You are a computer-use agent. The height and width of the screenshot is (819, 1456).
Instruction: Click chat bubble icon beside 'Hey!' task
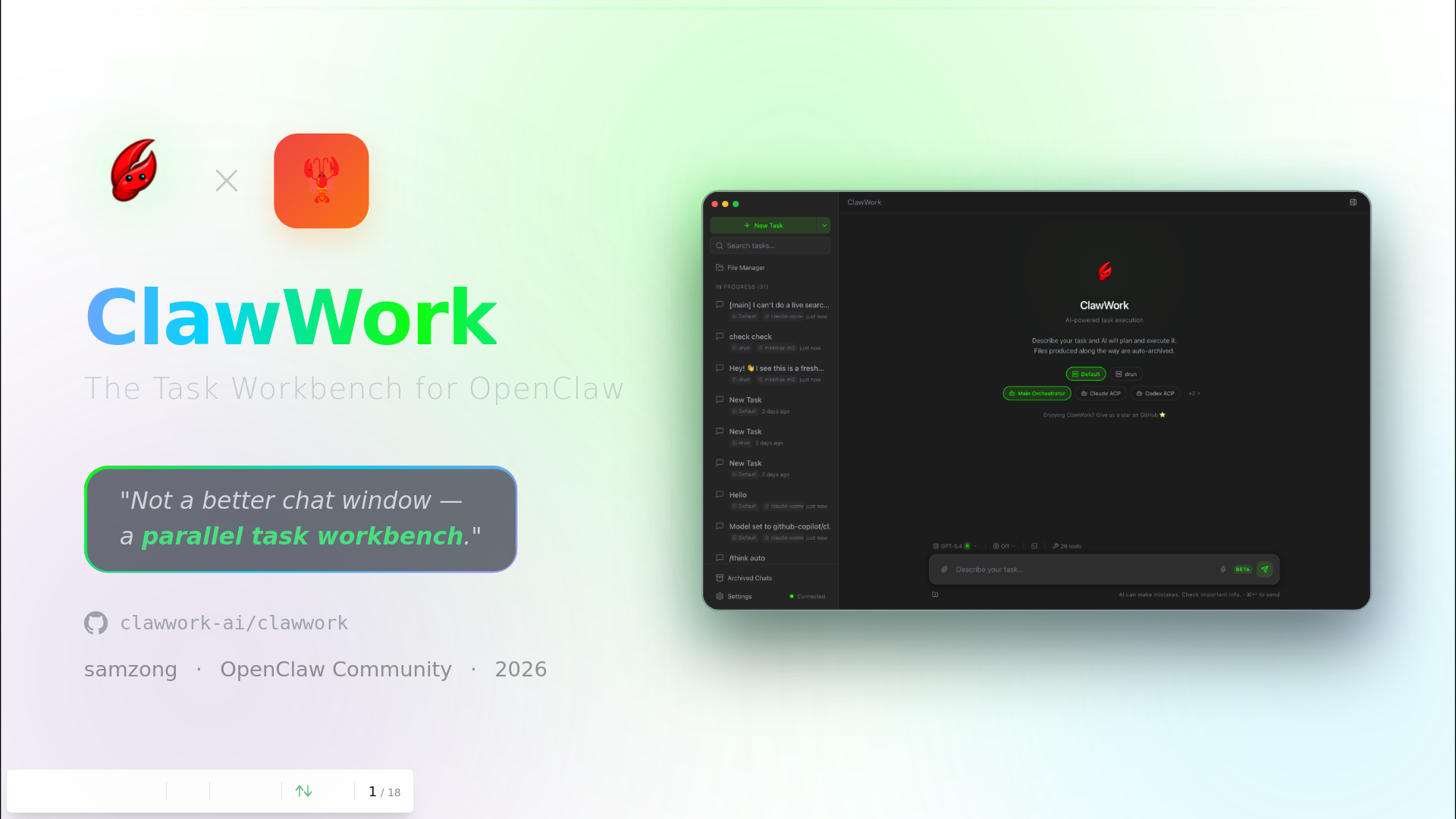pos(720,368)
